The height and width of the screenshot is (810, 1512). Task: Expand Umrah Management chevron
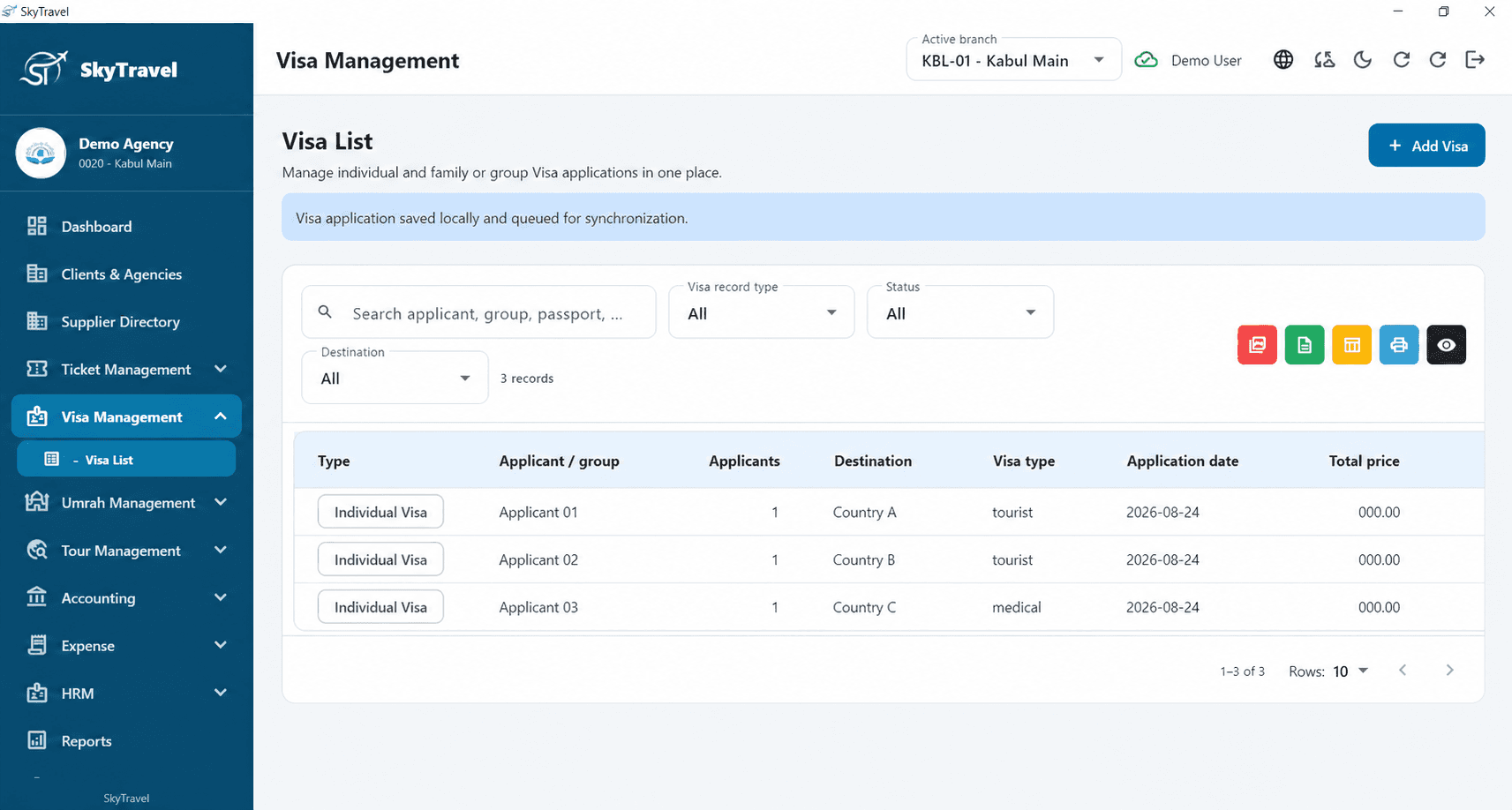(221, 502)
